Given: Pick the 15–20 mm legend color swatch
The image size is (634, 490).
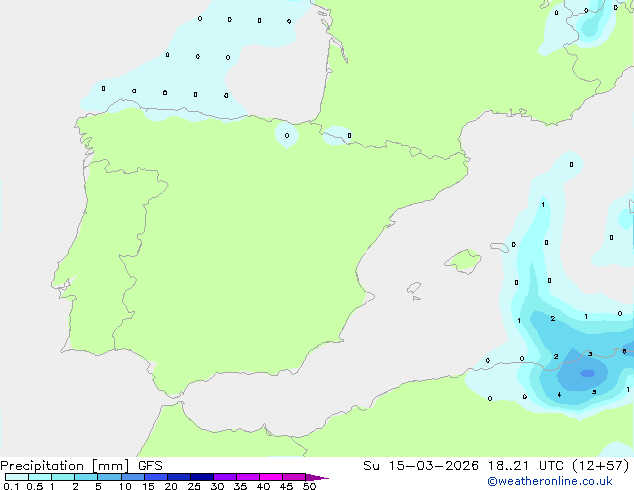Looking at the screenshot, I should coord(156,477).
